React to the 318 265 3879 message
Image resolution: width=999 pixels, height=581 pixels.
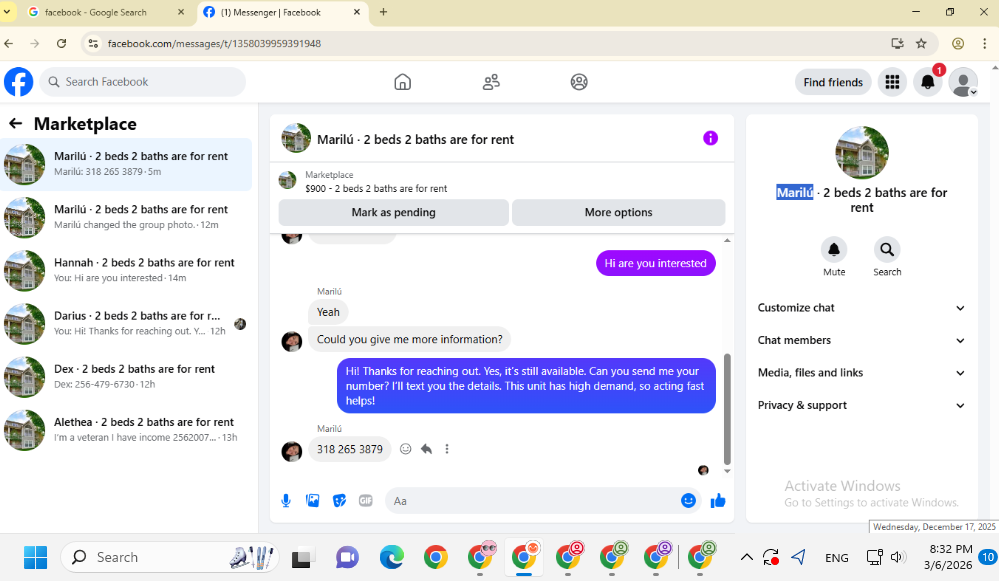(405, 449)
